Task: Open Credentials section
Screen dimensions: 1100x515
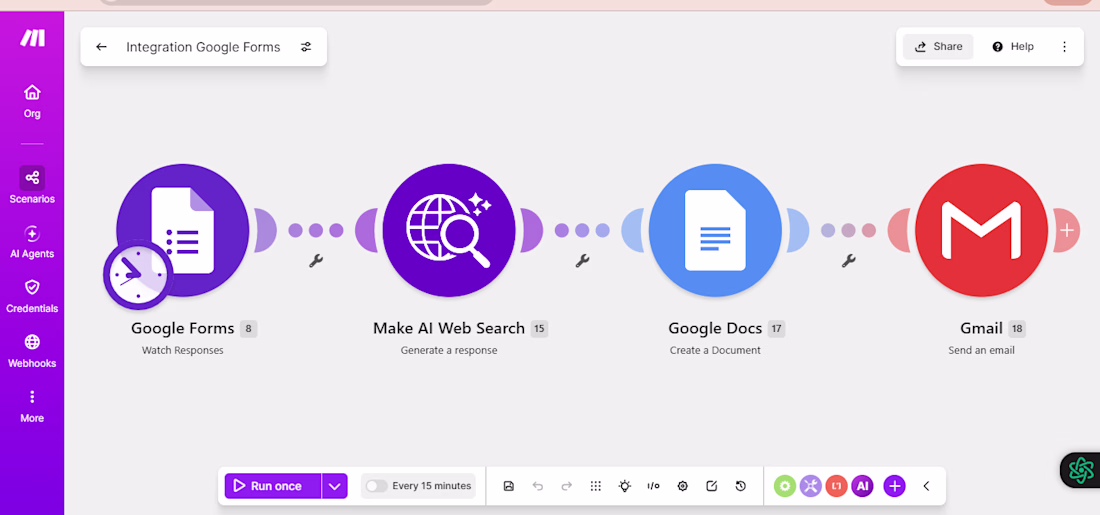Action: (x=32, y=297)
